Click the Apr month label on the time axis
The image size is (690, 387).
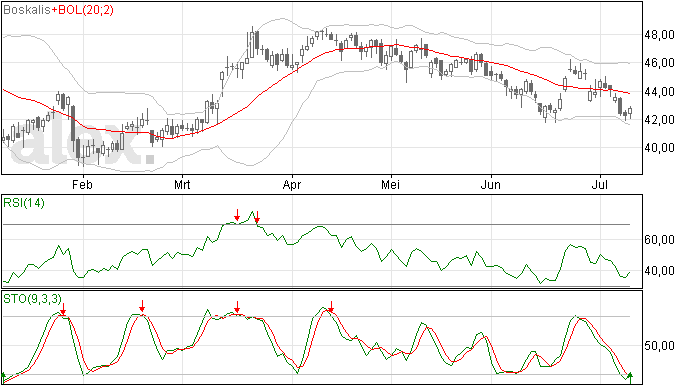tap(292, 184)
